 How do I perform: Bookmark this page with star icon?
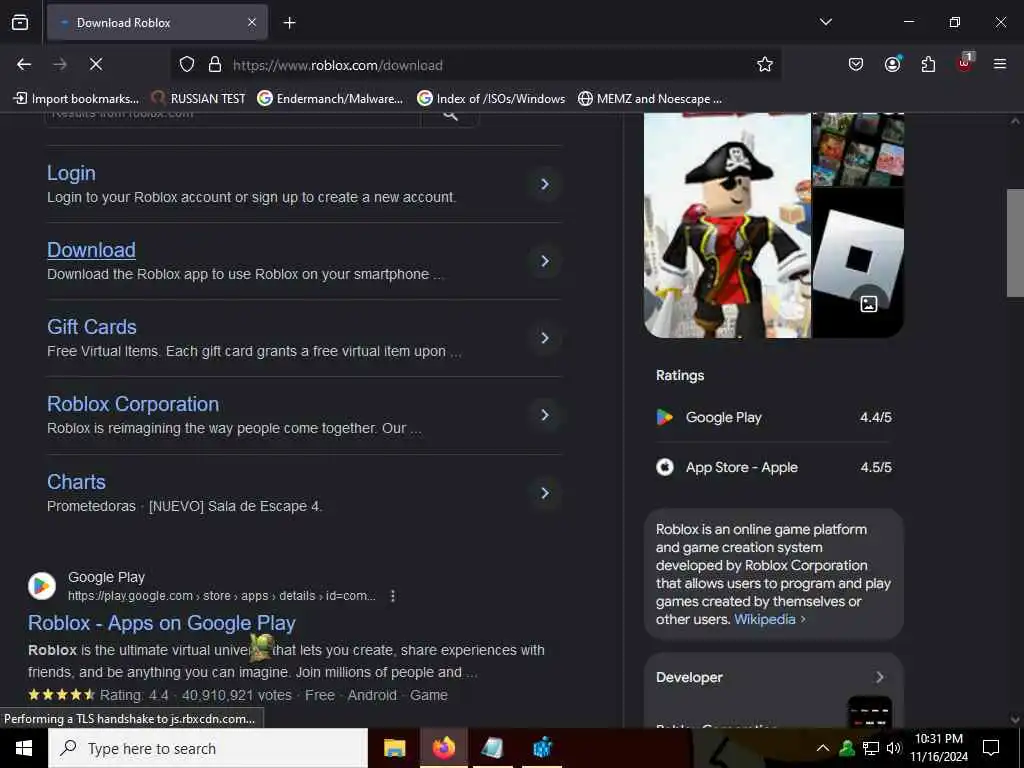point(765,64)
